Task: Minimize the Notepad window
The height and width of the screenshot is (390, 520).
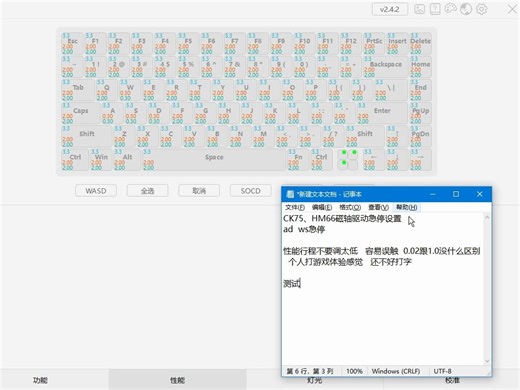Action: pos(433,194)
